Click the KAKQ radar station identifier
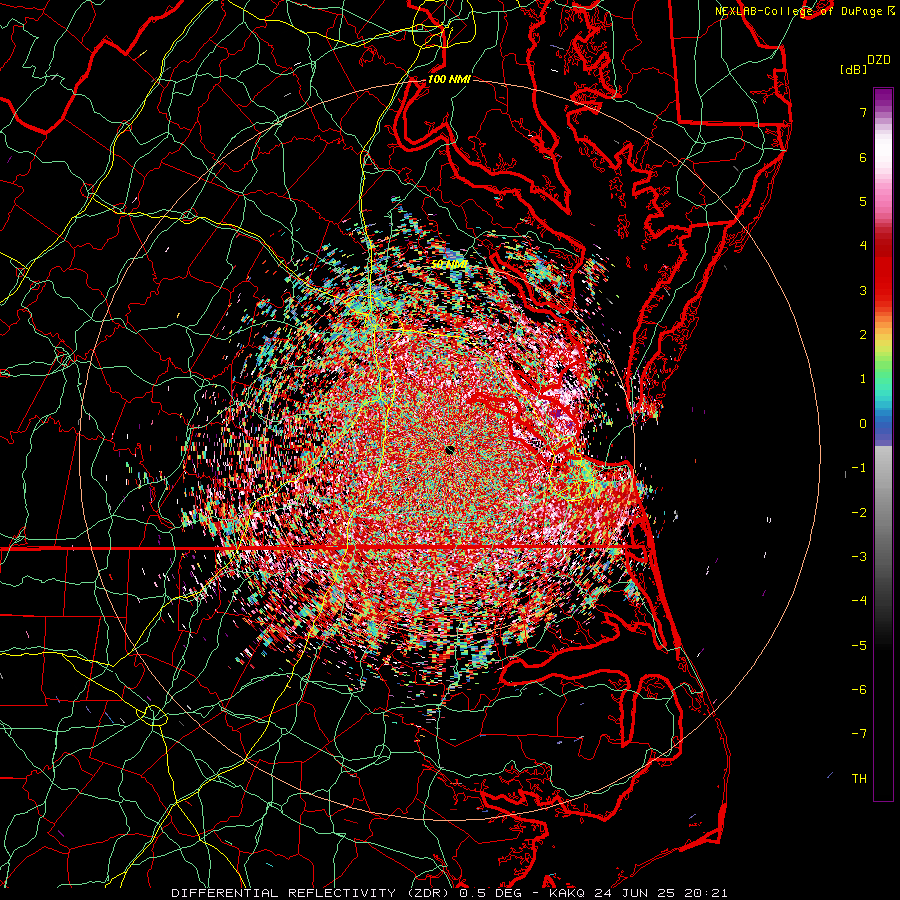The image size is (900, 900). (567, 893)
